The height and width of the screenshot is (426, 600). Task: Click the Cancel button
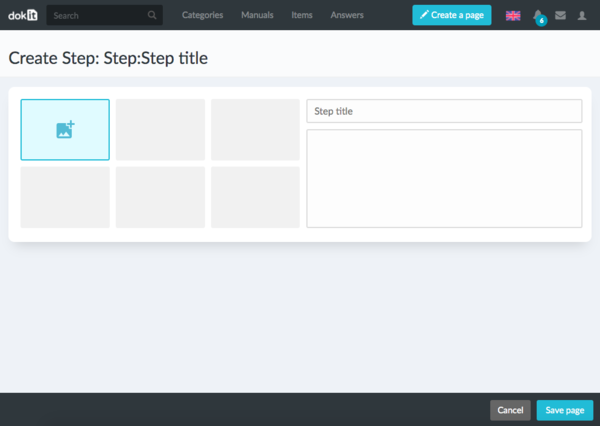510,410
